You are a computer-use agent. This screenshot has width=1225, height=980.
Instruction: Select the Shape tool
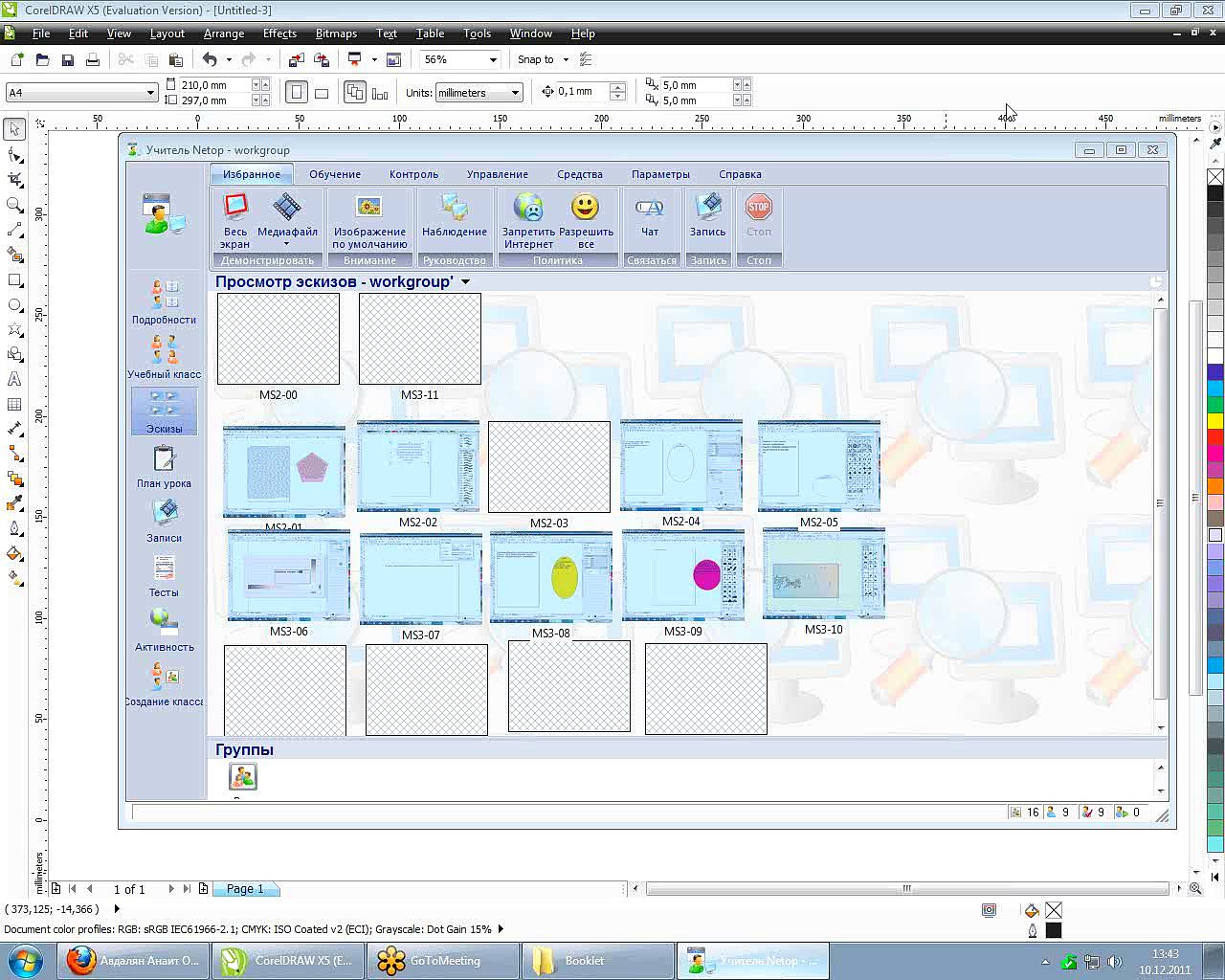(x=15, y=154)
